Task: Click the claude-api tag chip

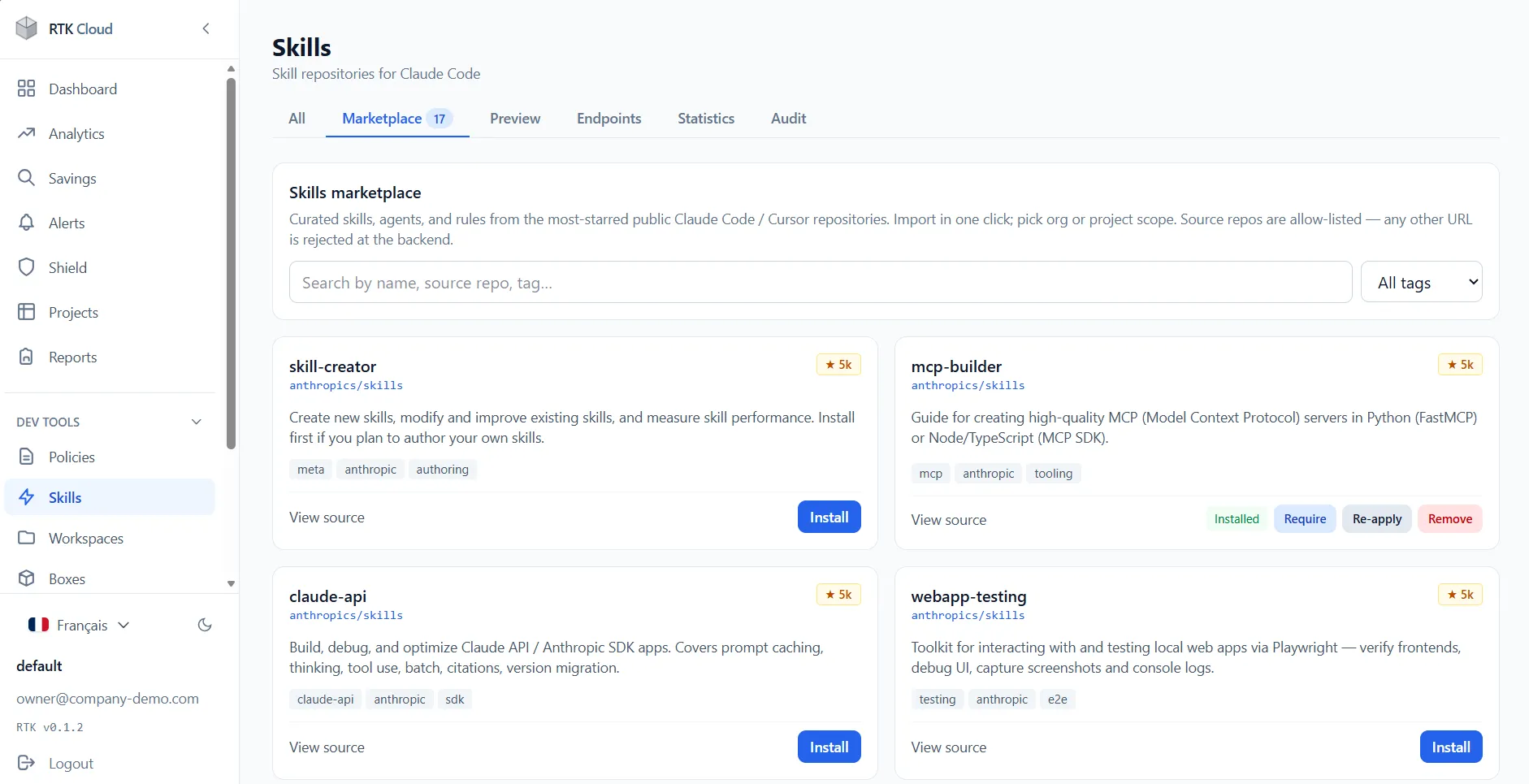Action: 326,700
